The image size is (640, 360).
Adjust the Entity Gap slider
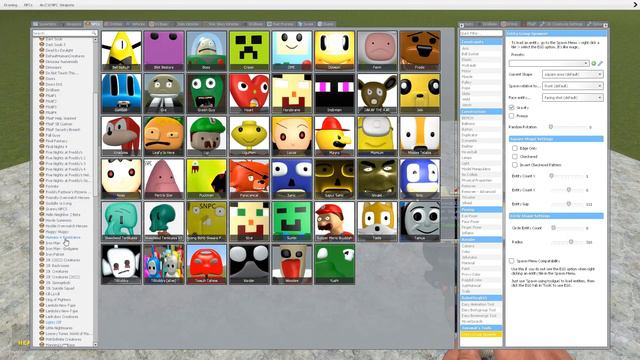[x=569, y=204]
